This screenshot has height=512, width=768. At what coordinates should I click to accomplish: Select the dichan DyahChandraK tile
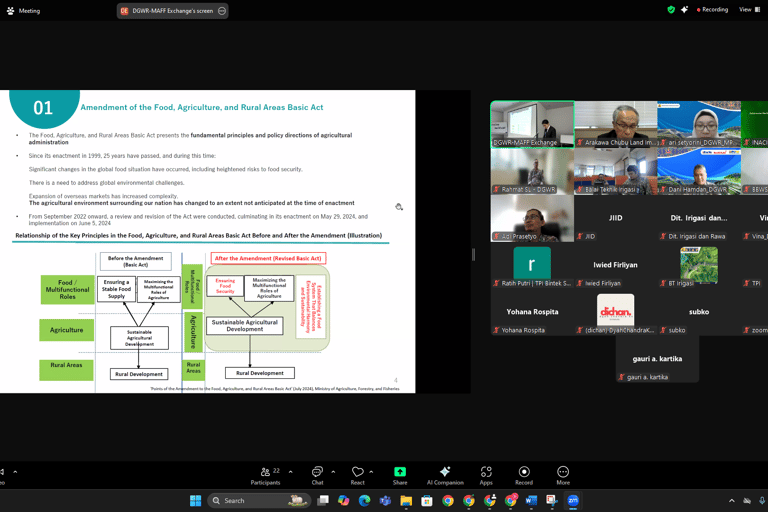(616, 312)
